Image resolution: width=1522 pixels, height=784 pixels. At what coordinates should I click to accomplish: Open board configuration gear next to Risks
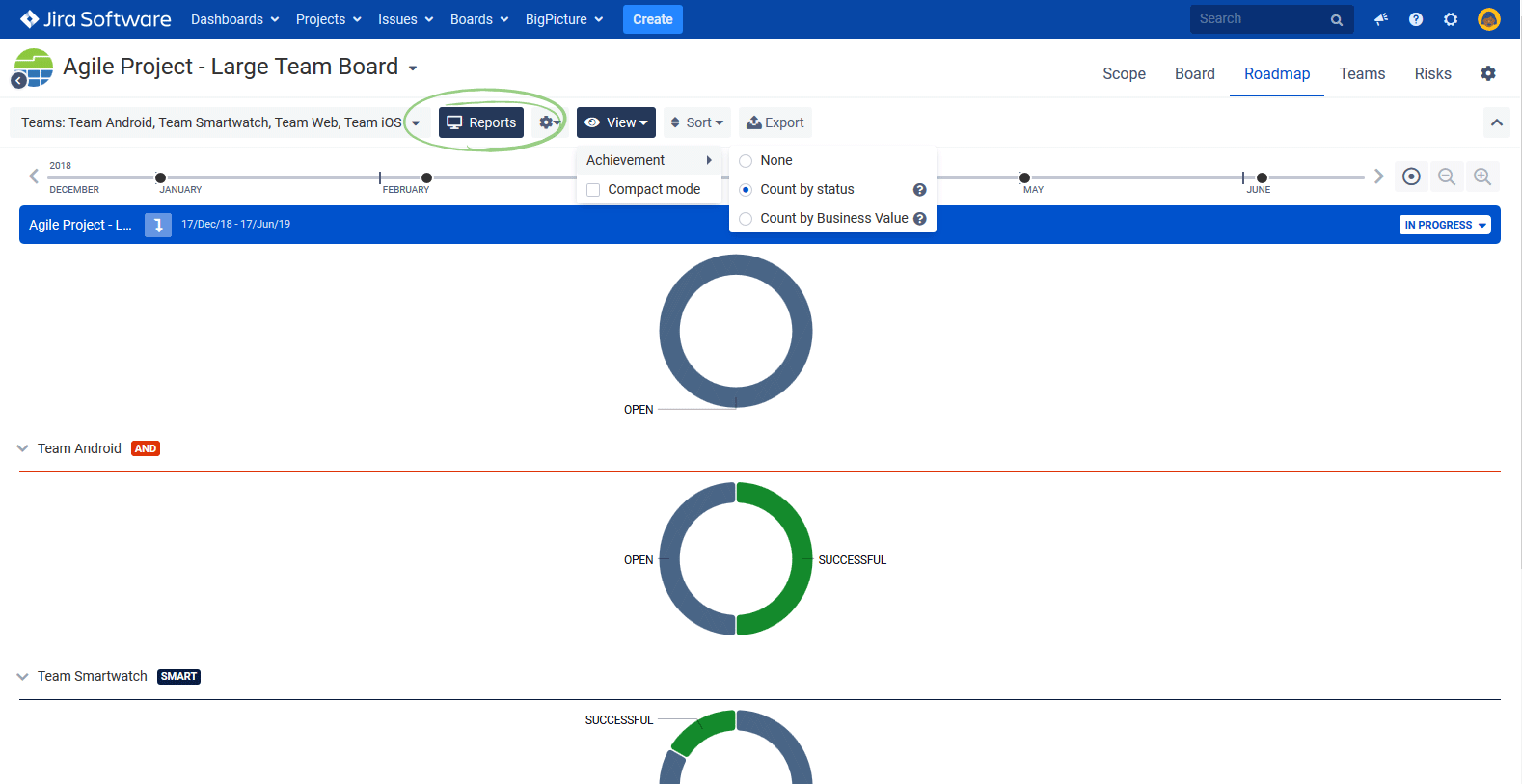click(x=1488, y=73)
